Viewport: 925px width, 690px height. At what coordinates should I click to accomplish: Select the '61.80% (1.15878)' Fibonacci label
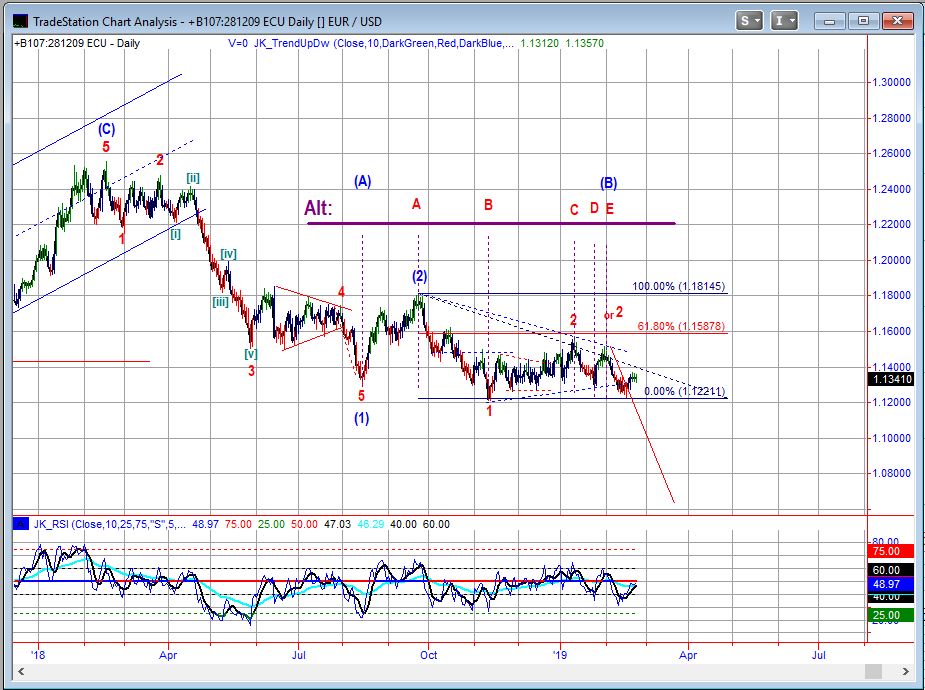click(681, 326)
